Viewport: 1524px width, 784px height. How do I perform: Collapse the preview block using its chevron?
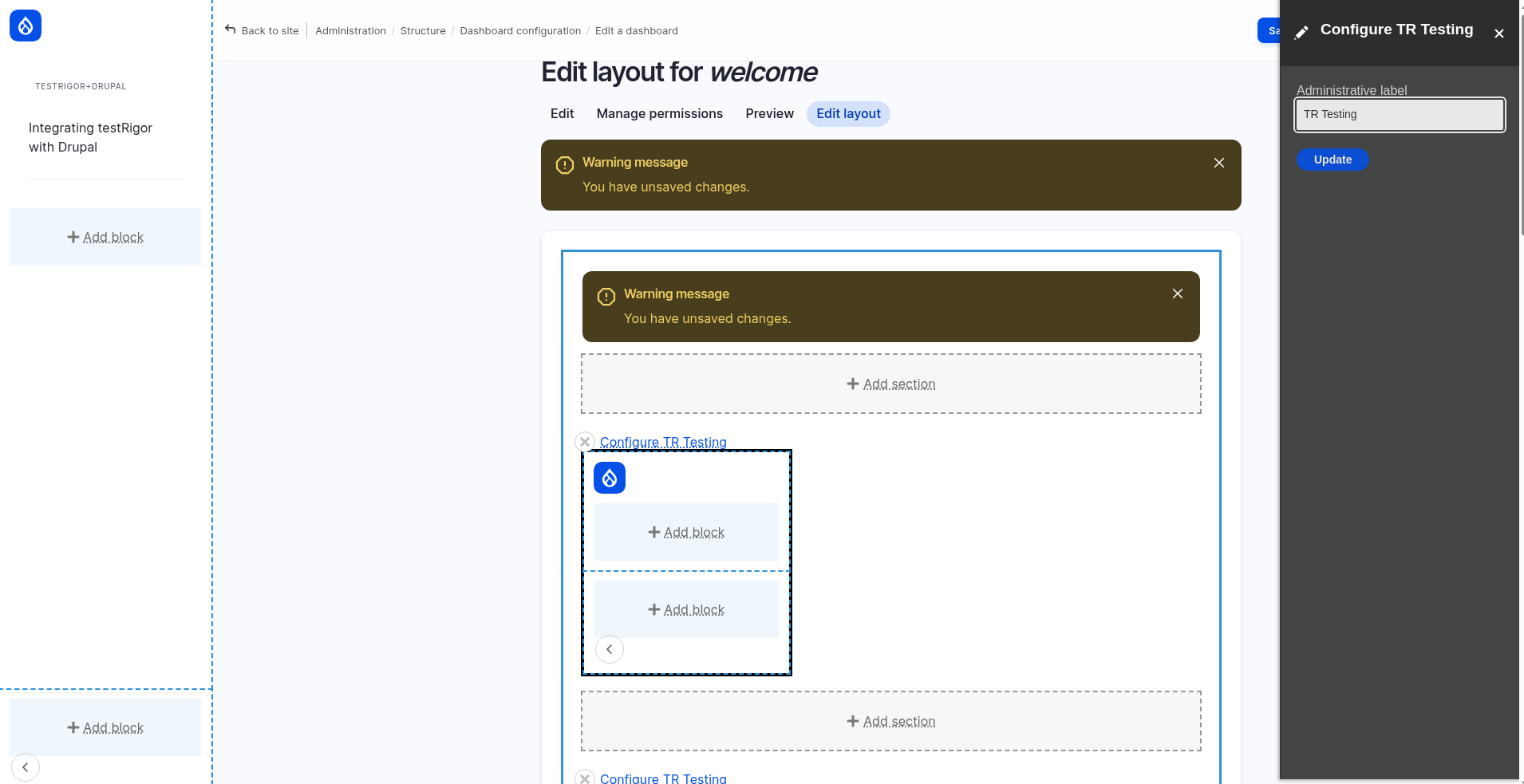tap(610, 649)
